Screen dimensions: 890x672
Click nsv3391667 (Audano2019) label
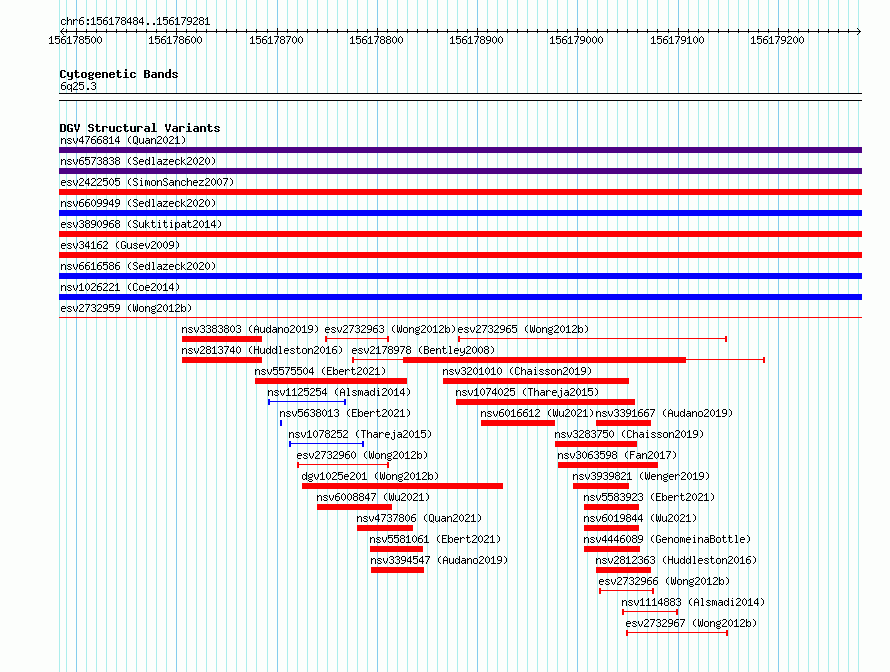[664, 413]
